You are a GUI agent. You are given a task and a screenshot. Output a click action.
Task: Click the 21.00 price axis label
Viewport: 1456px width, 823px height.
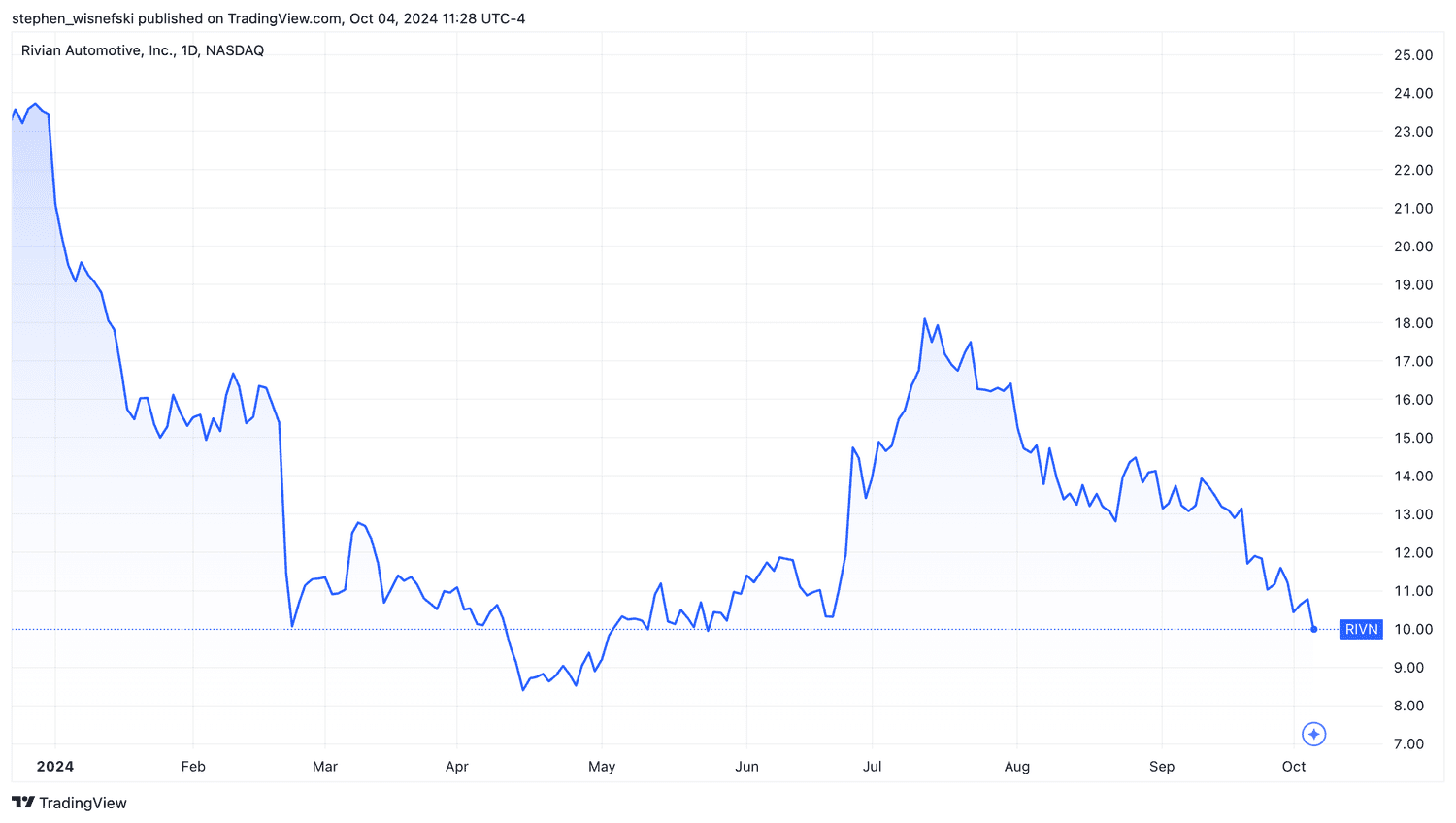(1413, 209)
